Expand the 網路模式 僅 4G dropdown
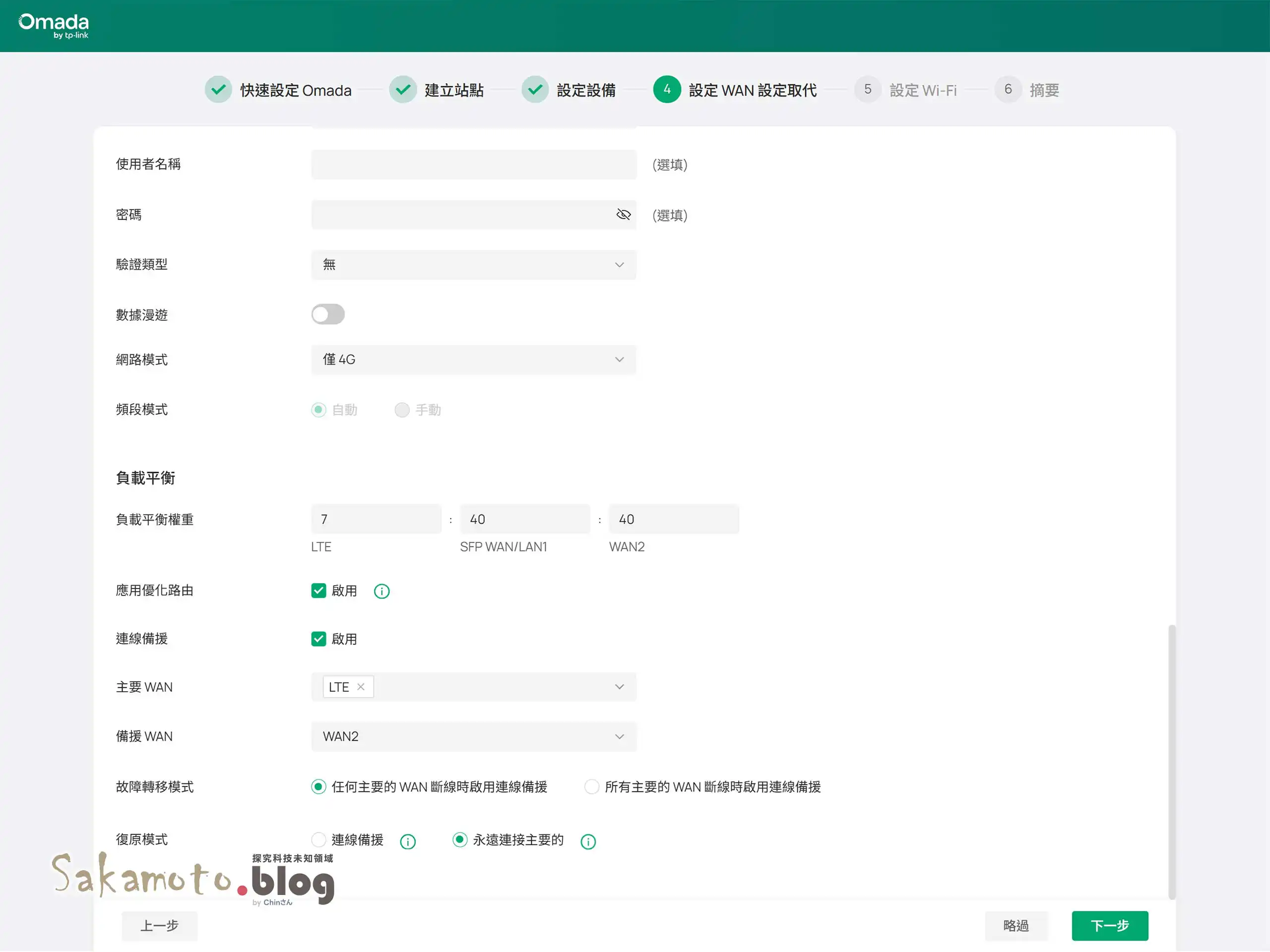 click(x=474, y=360)
